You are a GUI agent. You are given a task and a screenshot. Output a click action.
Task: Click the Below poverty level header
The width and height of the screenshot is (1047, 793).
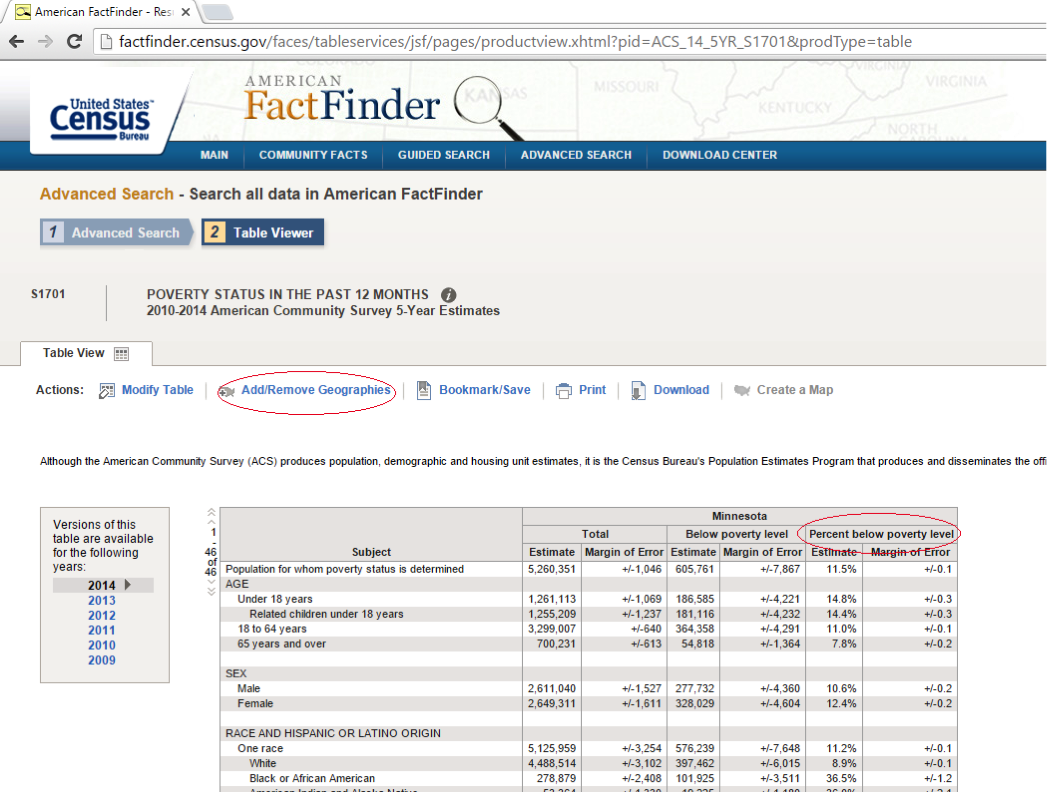(737, 534)
